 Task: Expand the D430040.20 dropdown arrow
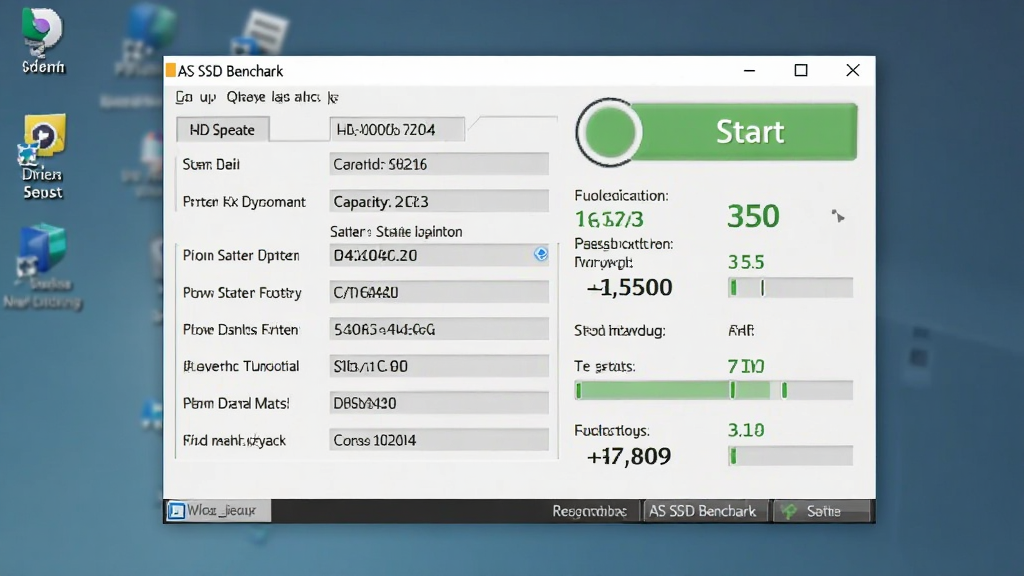click(541, 254)
